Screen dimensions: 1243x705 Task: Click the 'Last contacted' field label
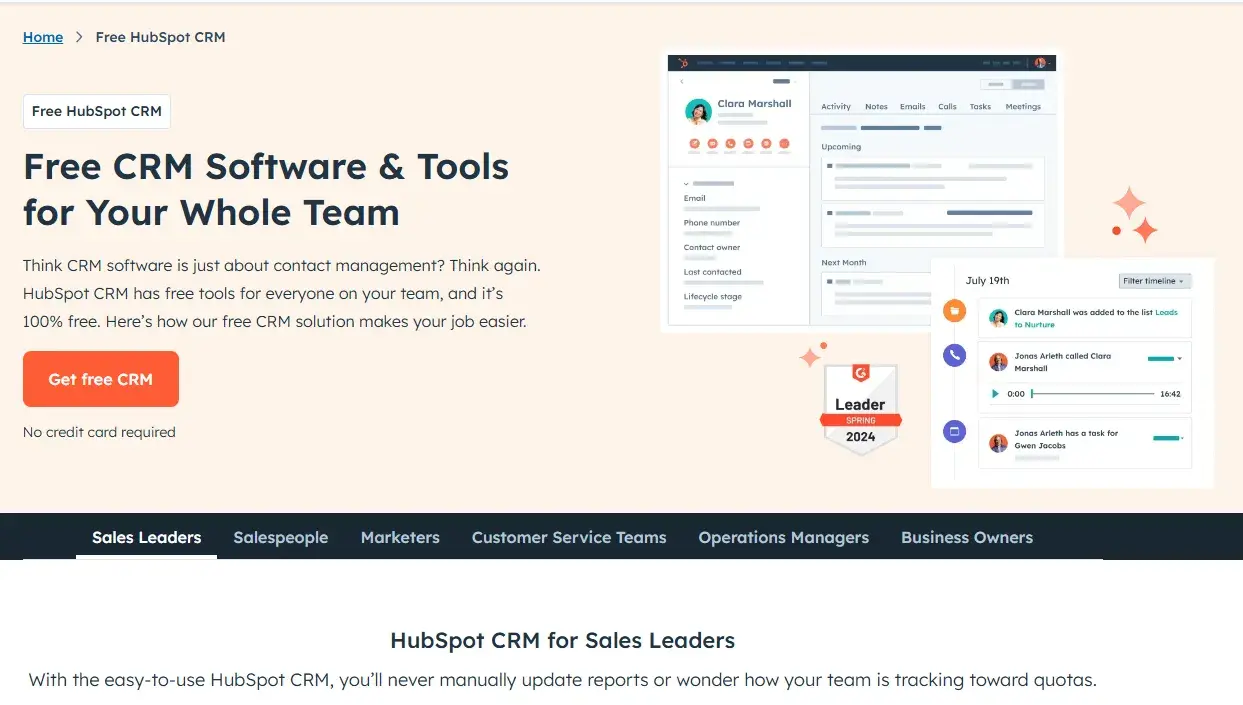coord(712,272)
